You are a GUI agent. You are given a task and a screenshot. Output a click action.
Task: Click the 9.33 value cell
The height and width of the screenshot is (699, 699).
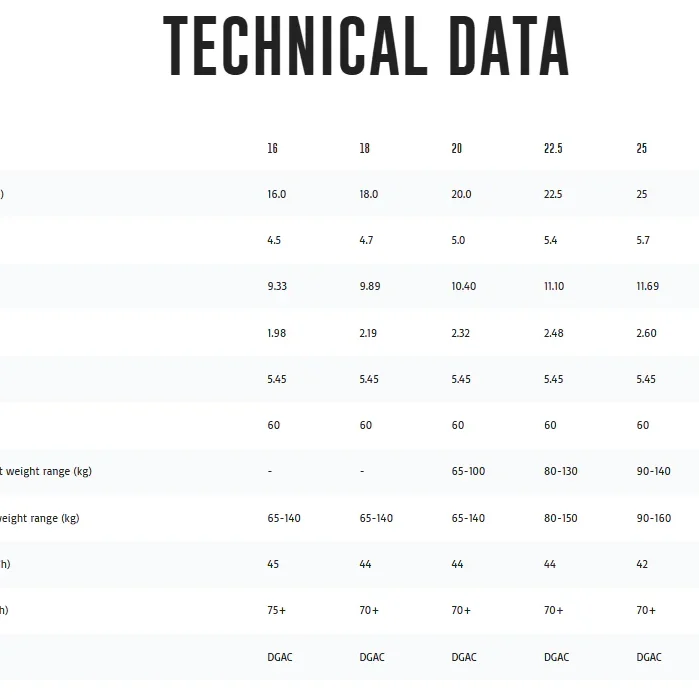277,286
